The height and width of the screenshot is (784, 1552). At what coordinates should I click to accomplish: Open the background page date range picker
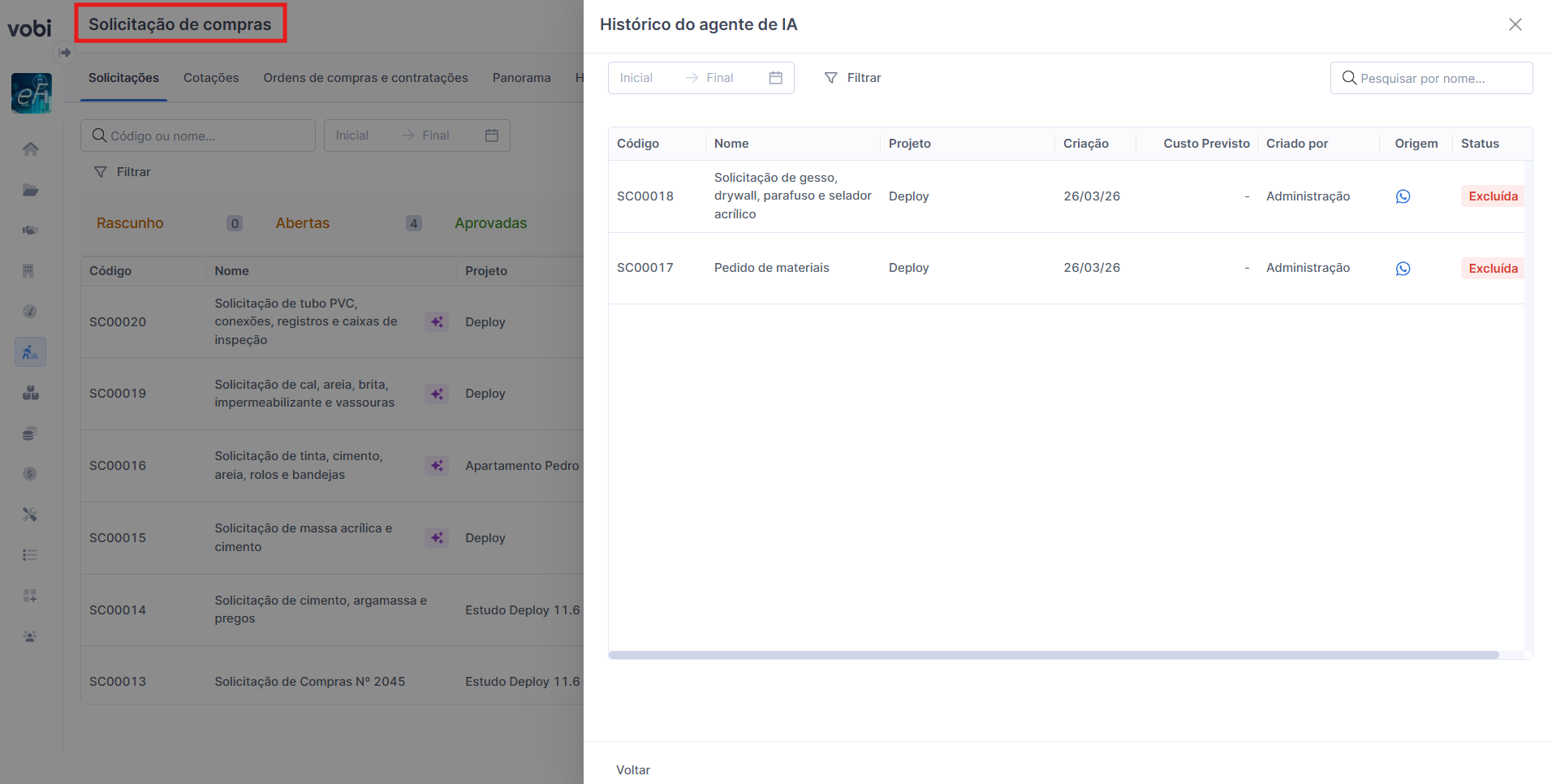417,136
